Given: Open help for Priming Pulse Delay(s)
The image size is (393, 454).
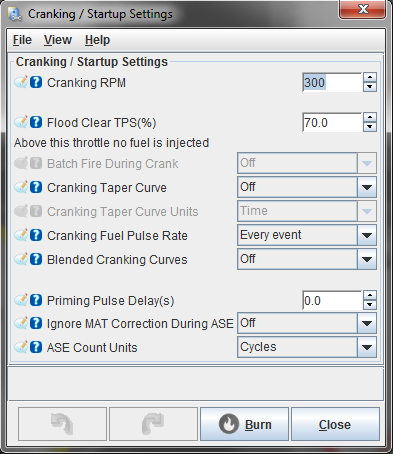Looking at the screenshot, I should (36, 300).
